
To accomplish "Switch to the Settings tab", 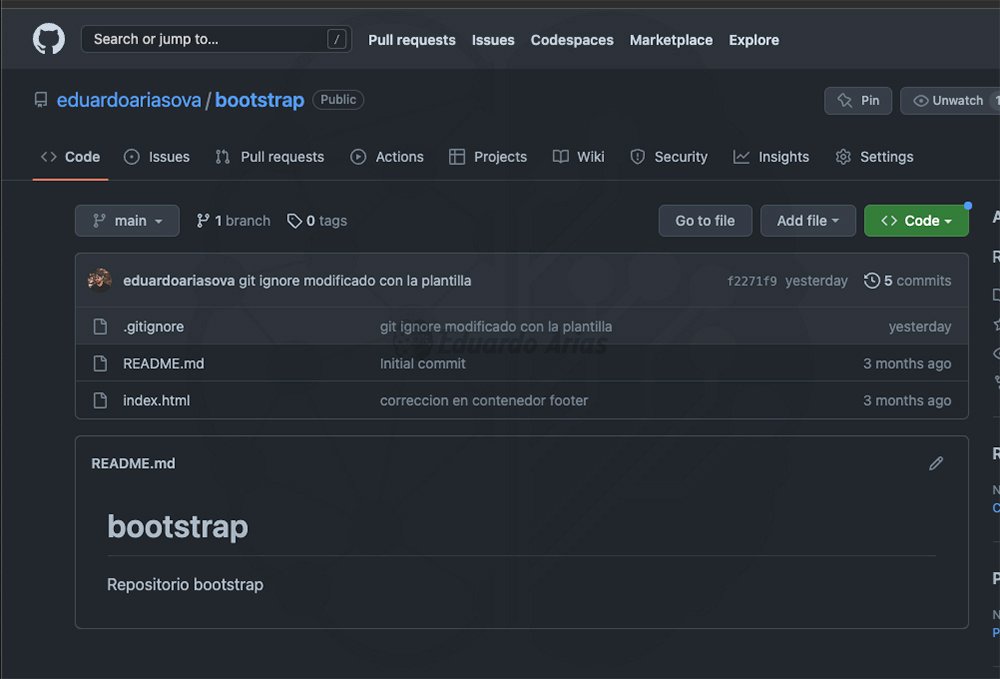I will 874,157.
